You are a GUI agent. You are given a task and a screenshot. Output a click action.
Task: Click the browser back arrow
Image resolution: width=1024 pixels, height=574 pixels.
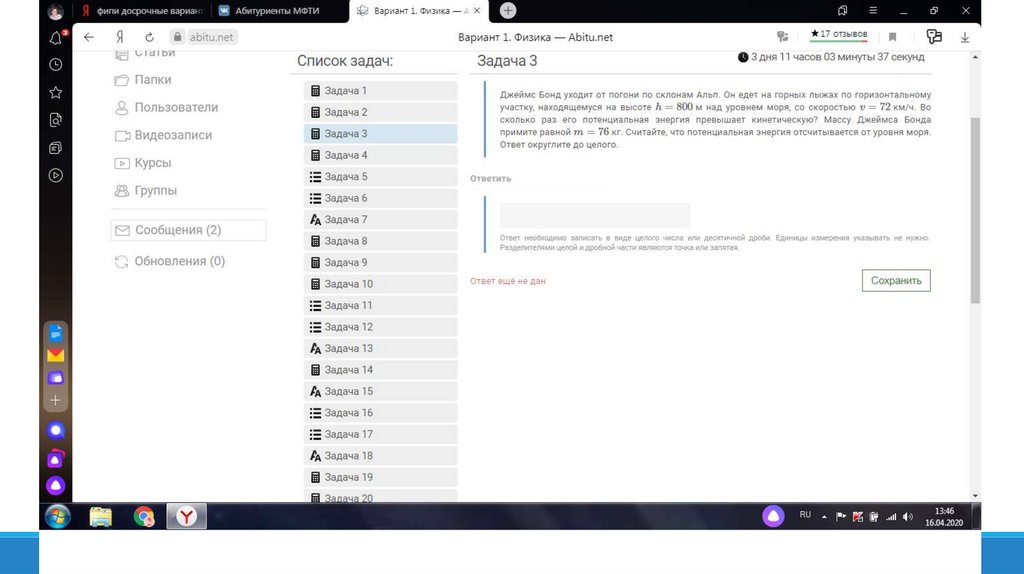[x=89, y=37]
